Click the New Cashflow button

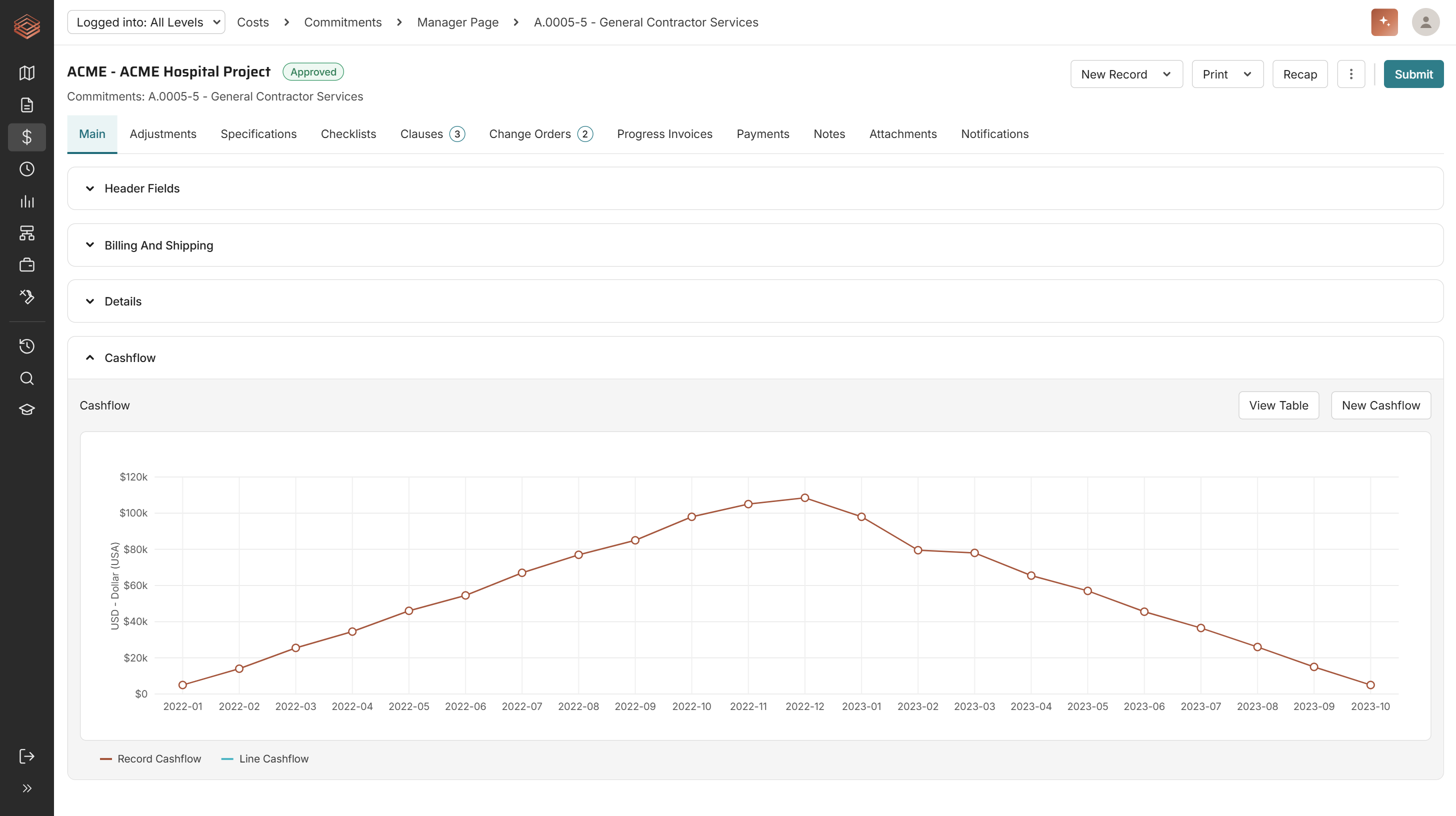1380,405
